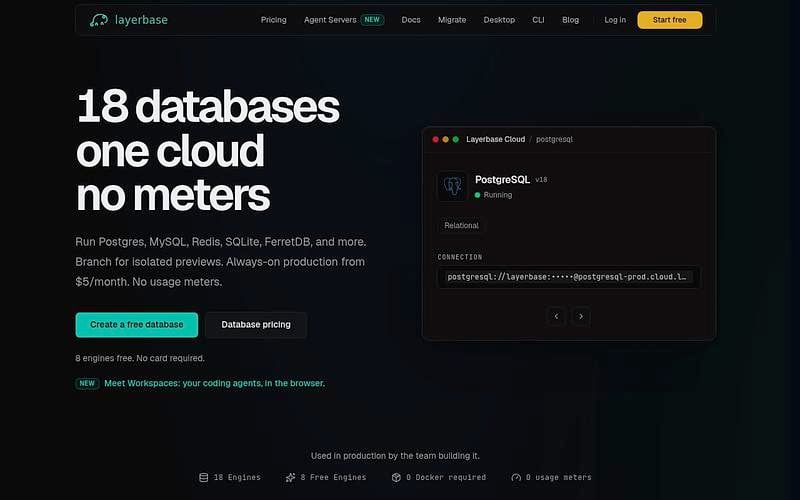Click the '18 databases' headline line
800x500 pixels.
click(208, 106)
